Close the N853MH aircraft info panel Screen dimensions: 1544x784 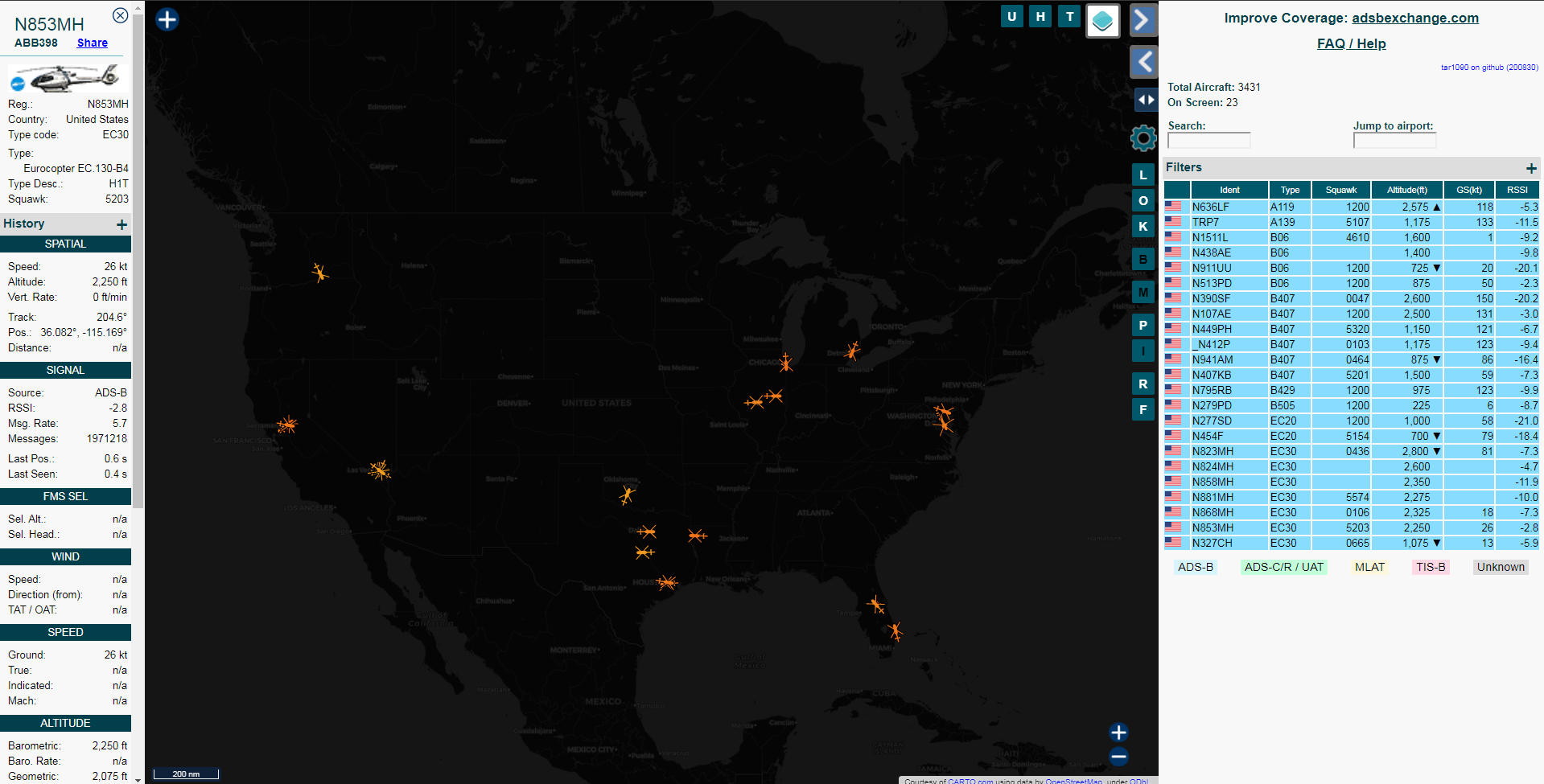point(120,15)
